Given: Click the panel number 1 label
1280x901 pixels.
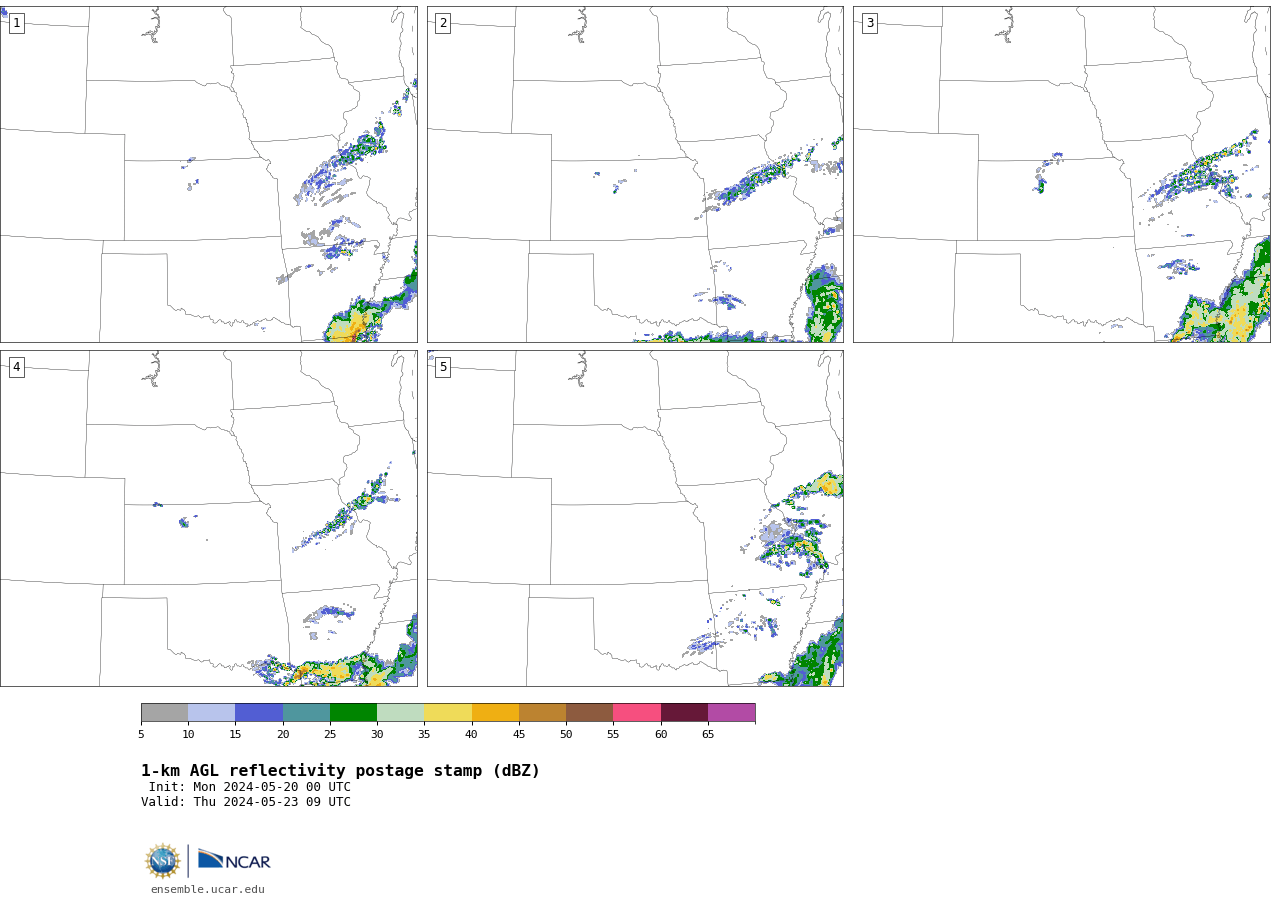Looking at the screenshot, I should pos(16,23).
